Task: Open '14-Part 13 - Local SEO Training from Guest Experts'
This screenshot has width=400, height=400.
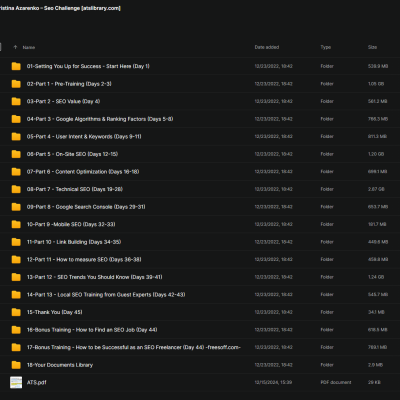Action: coord(106,295)
